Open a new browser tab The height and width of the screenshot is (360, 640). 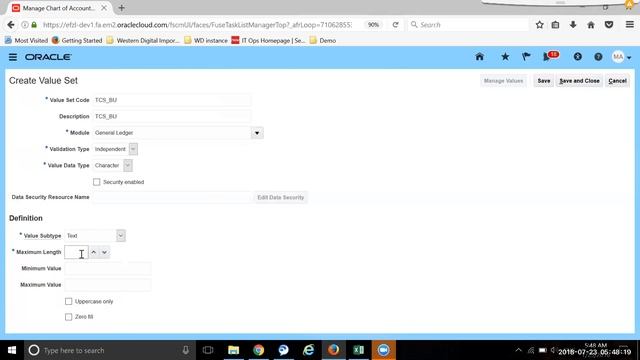click(121, 8)
